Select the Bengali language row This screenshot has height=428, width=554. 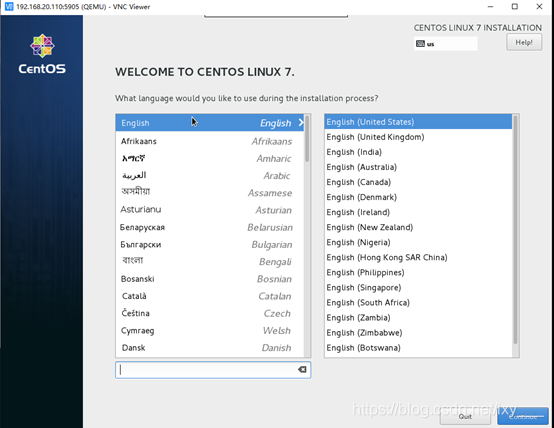pos(210,262)
